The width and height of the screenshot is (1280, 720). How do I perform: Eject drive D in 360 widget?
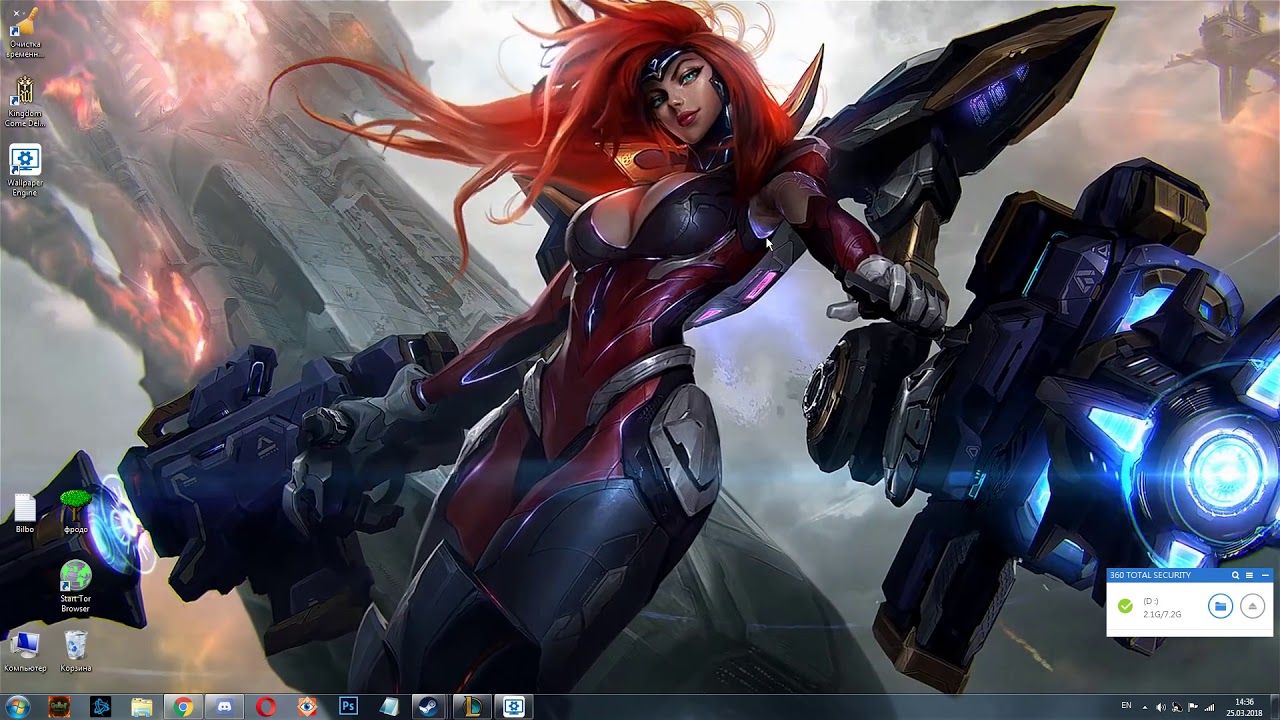tap(1252, 606)
